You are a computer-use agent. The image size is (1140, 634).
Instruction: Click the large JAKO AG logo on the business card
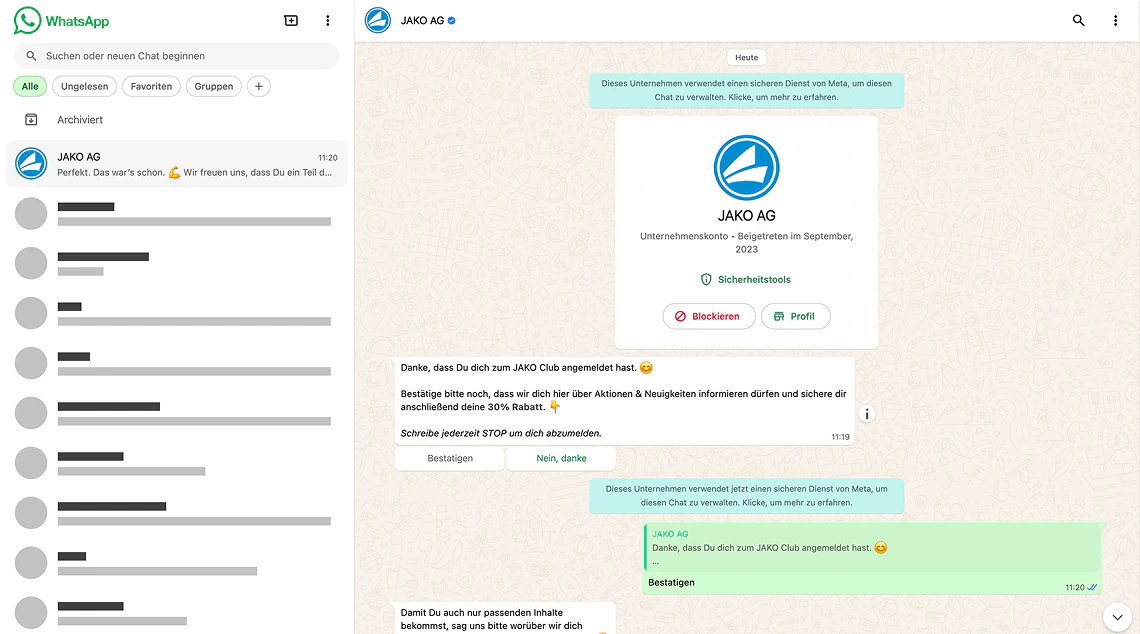coord(747,168)
